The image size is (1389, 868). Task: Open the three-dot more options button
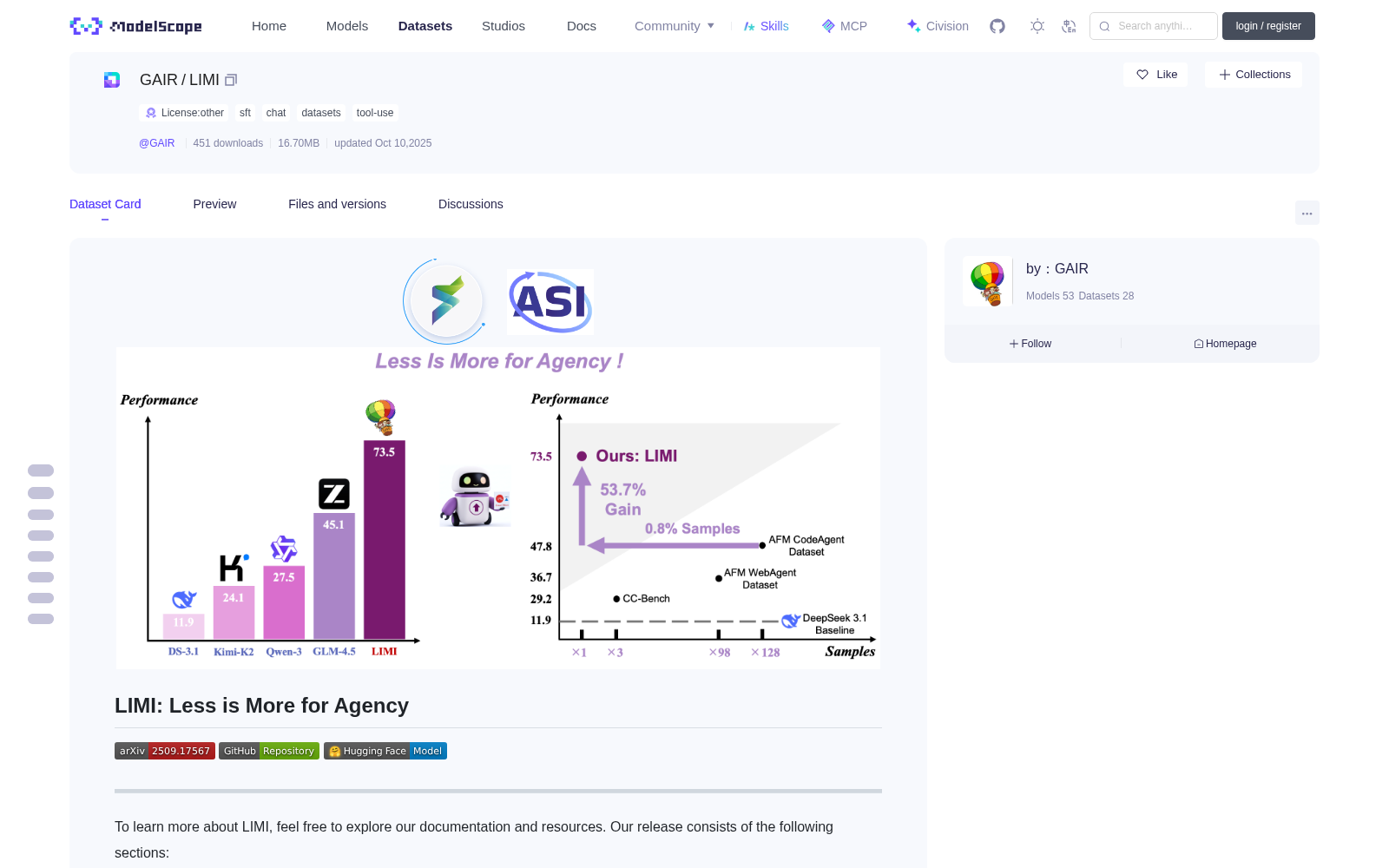point(1307,213)
